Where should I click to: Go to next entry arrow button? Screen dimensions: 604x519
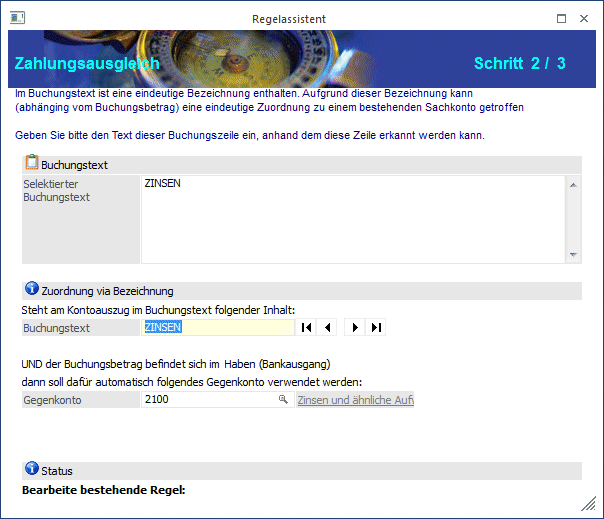[x=353, y=327]
